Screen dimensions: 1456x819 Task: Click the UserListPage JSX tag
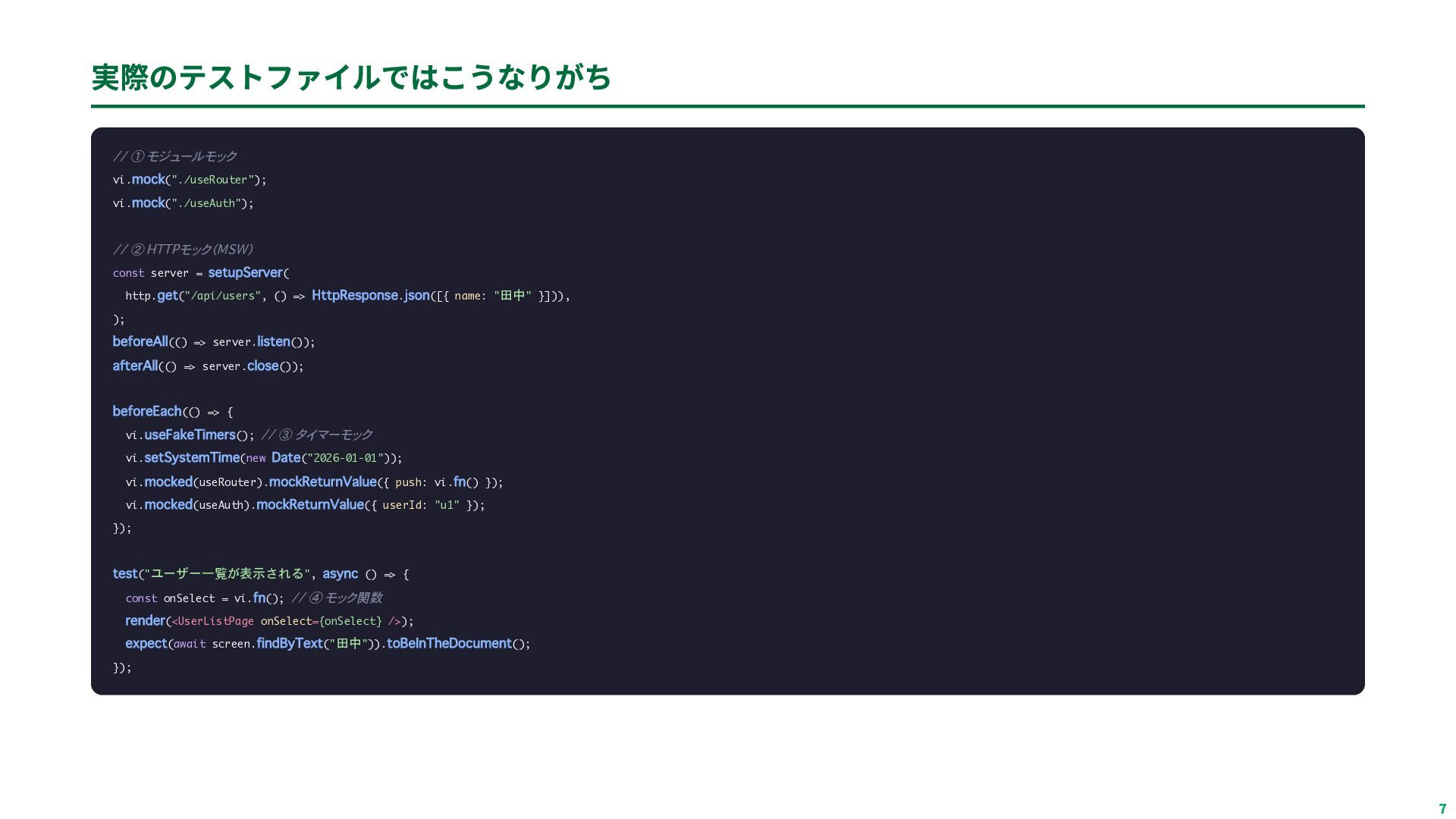(x=215, y=621)
